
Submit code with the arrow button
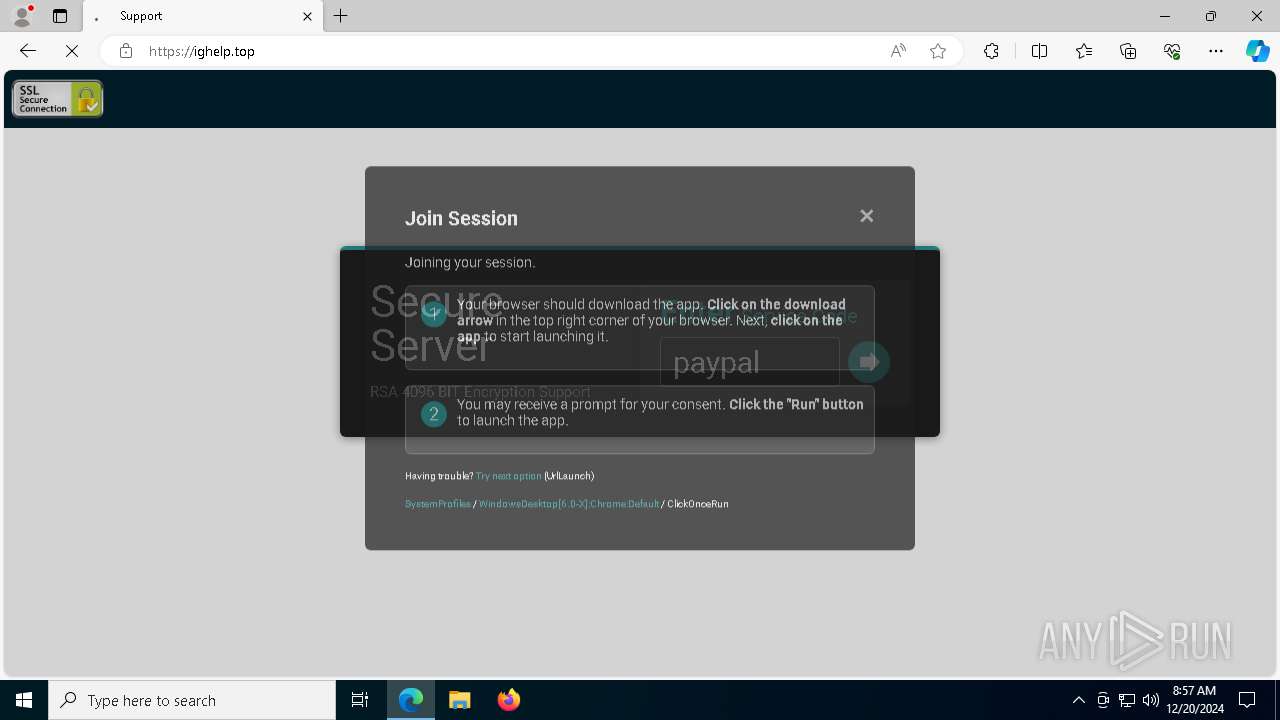[869, 362]
